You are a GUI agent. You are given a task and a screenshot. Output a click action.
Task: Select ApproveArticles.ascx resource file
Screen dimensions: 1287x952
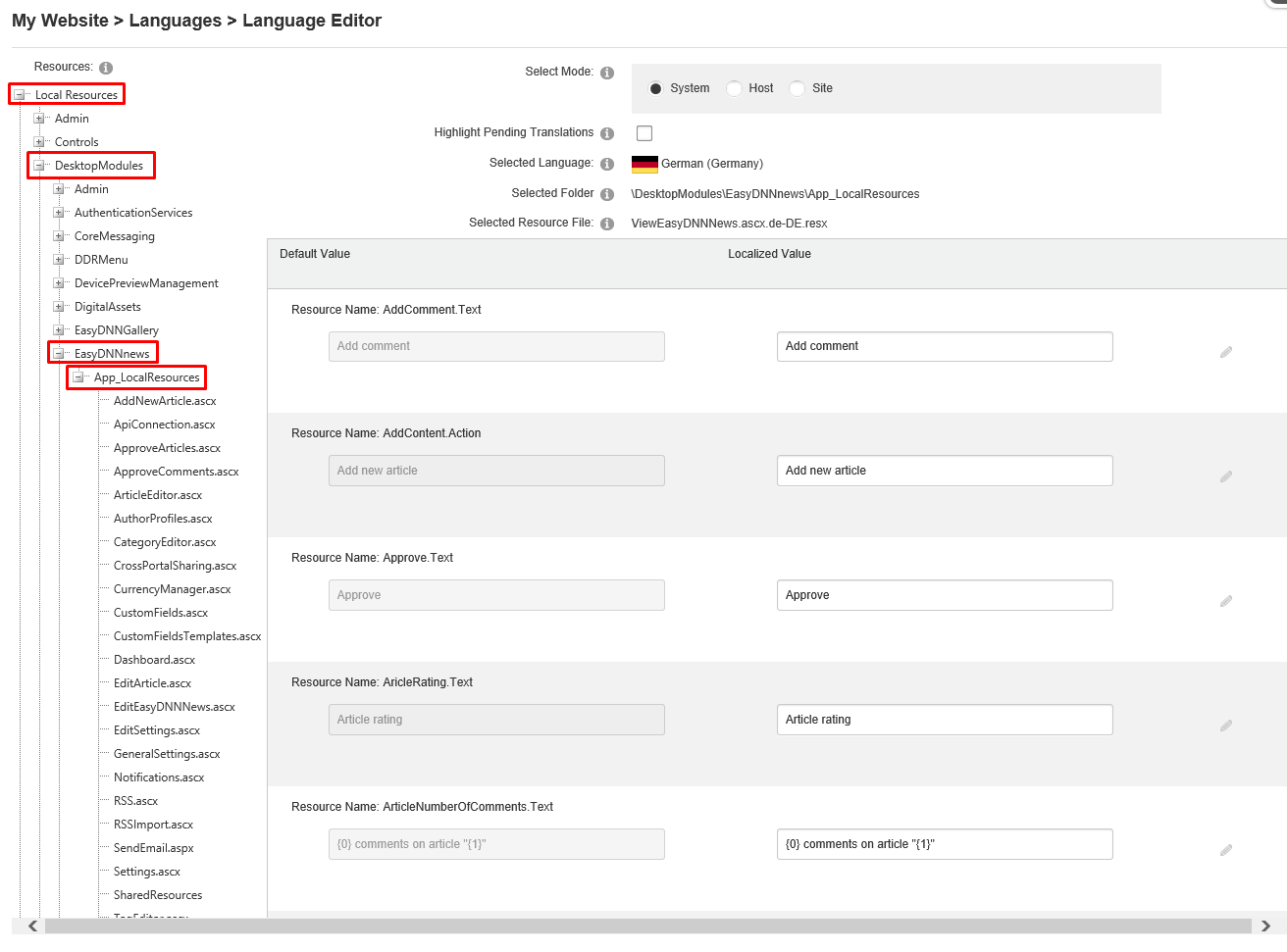(167, 448)
